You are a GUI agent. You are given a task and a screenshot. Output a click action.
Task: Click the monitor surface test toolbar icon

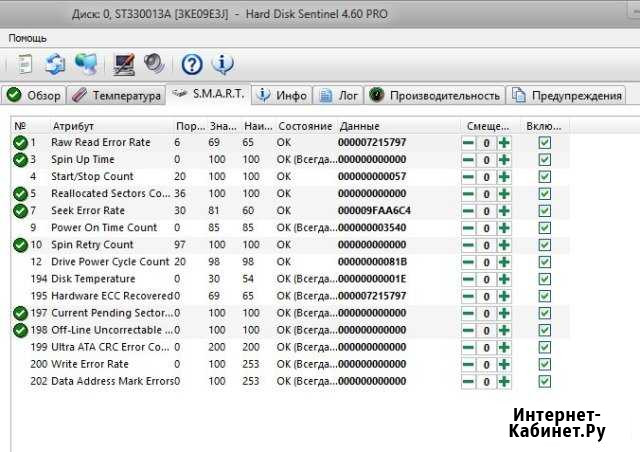click(124, 65)
